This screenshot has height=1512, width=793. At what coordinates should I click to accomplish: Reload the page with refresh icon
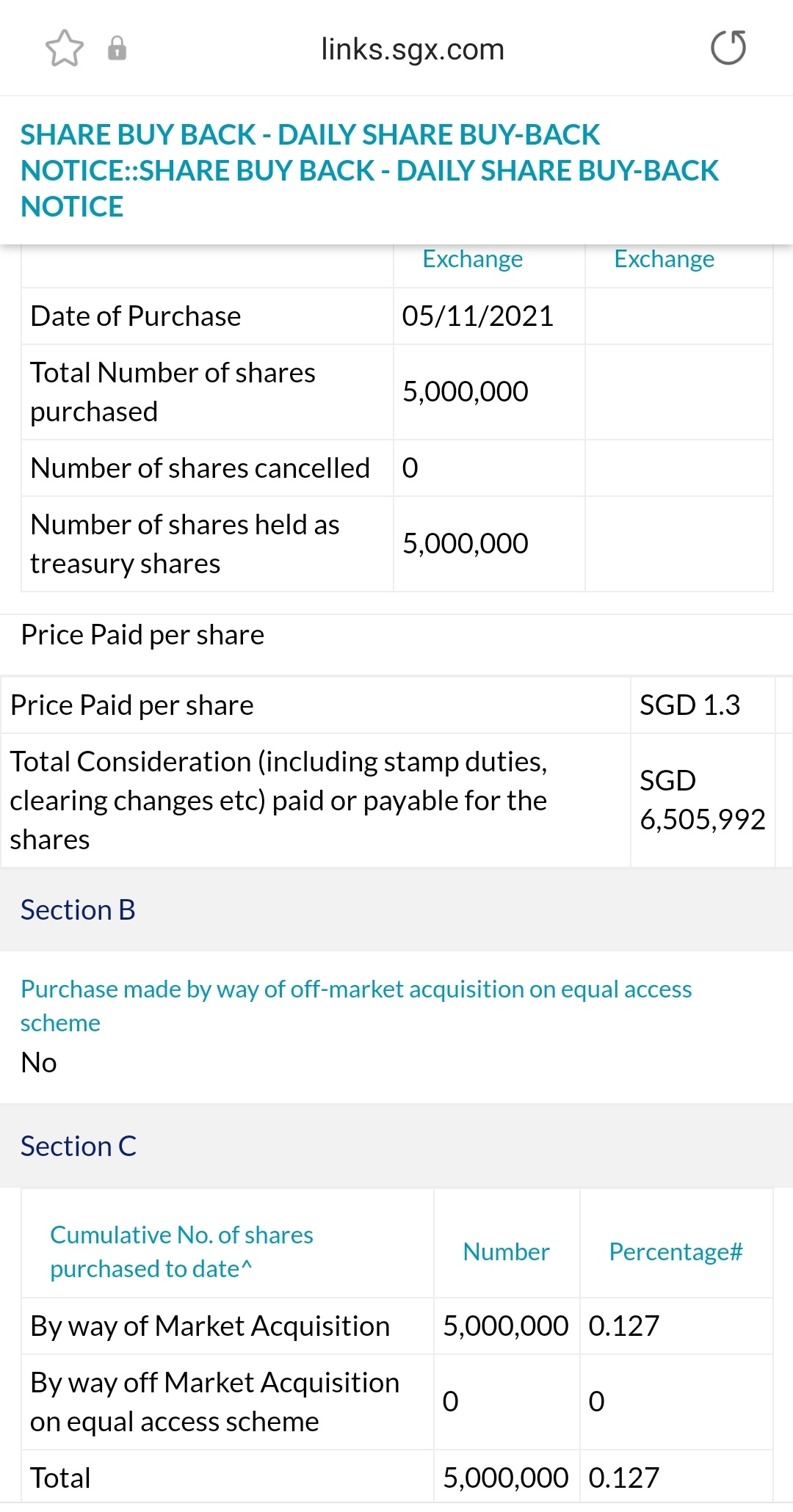pos(728,48)
